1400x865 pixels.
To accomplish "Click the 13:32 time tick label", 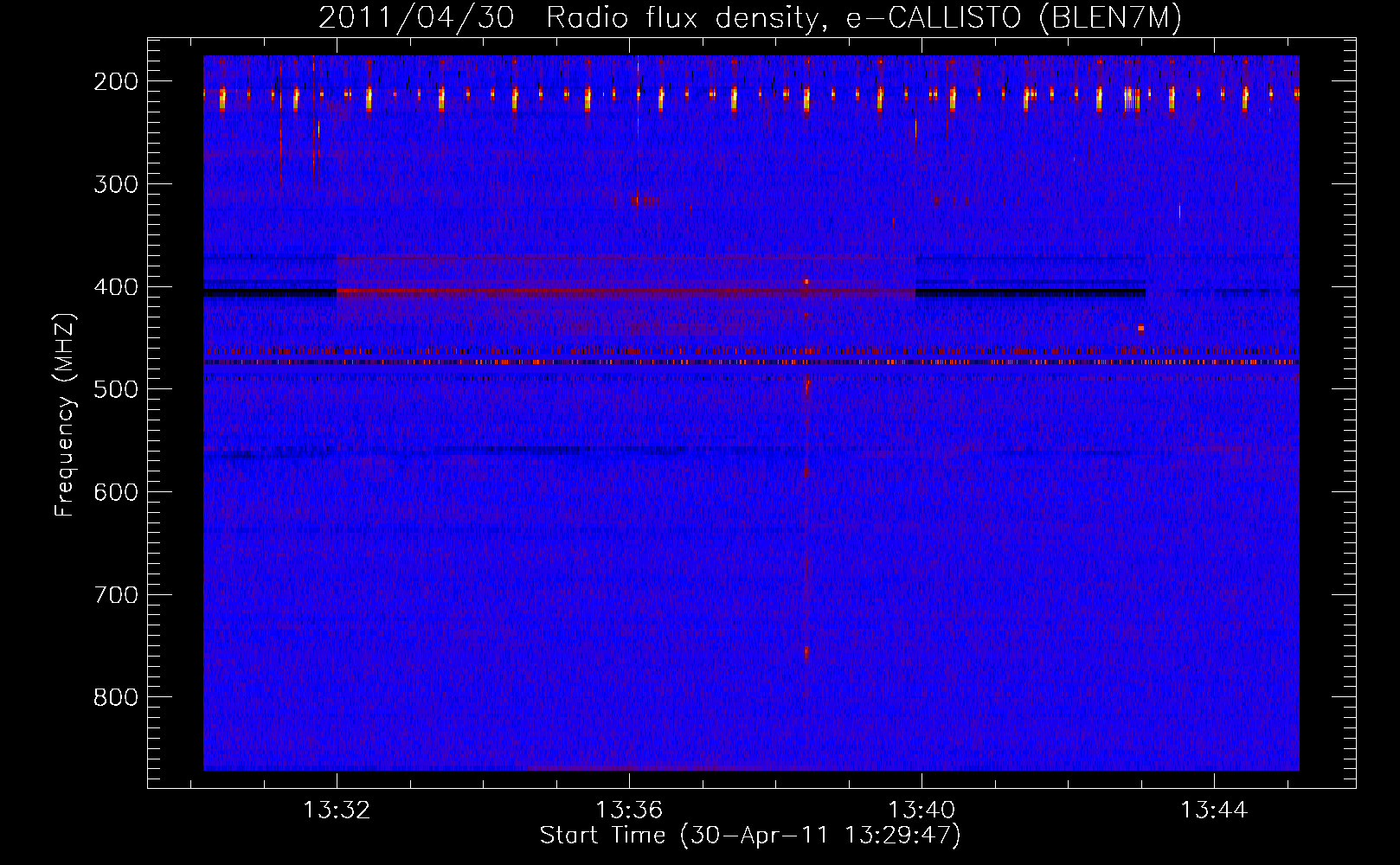I will point(337,810).
